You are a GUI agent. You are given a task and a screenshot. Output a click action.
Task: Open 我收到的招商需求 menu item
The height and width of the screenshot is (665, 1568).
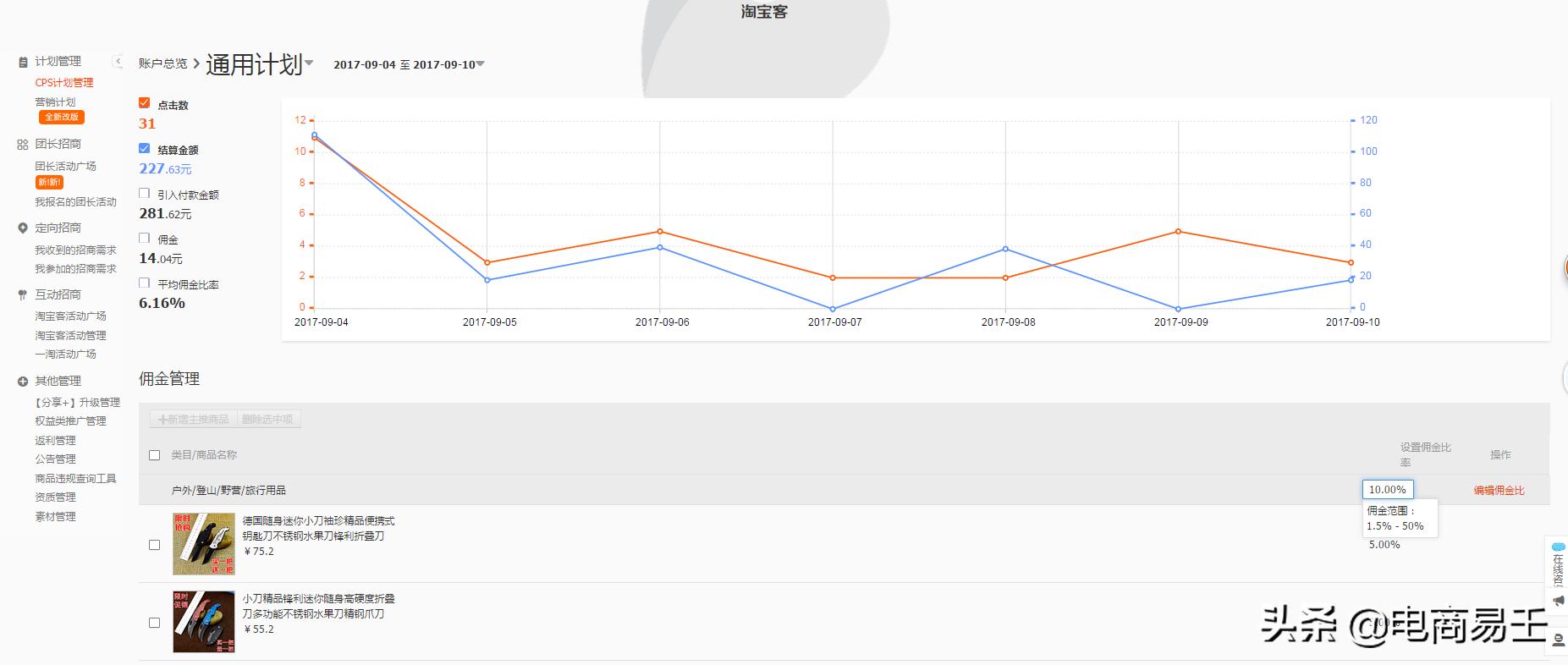click(x=75, y=250)
